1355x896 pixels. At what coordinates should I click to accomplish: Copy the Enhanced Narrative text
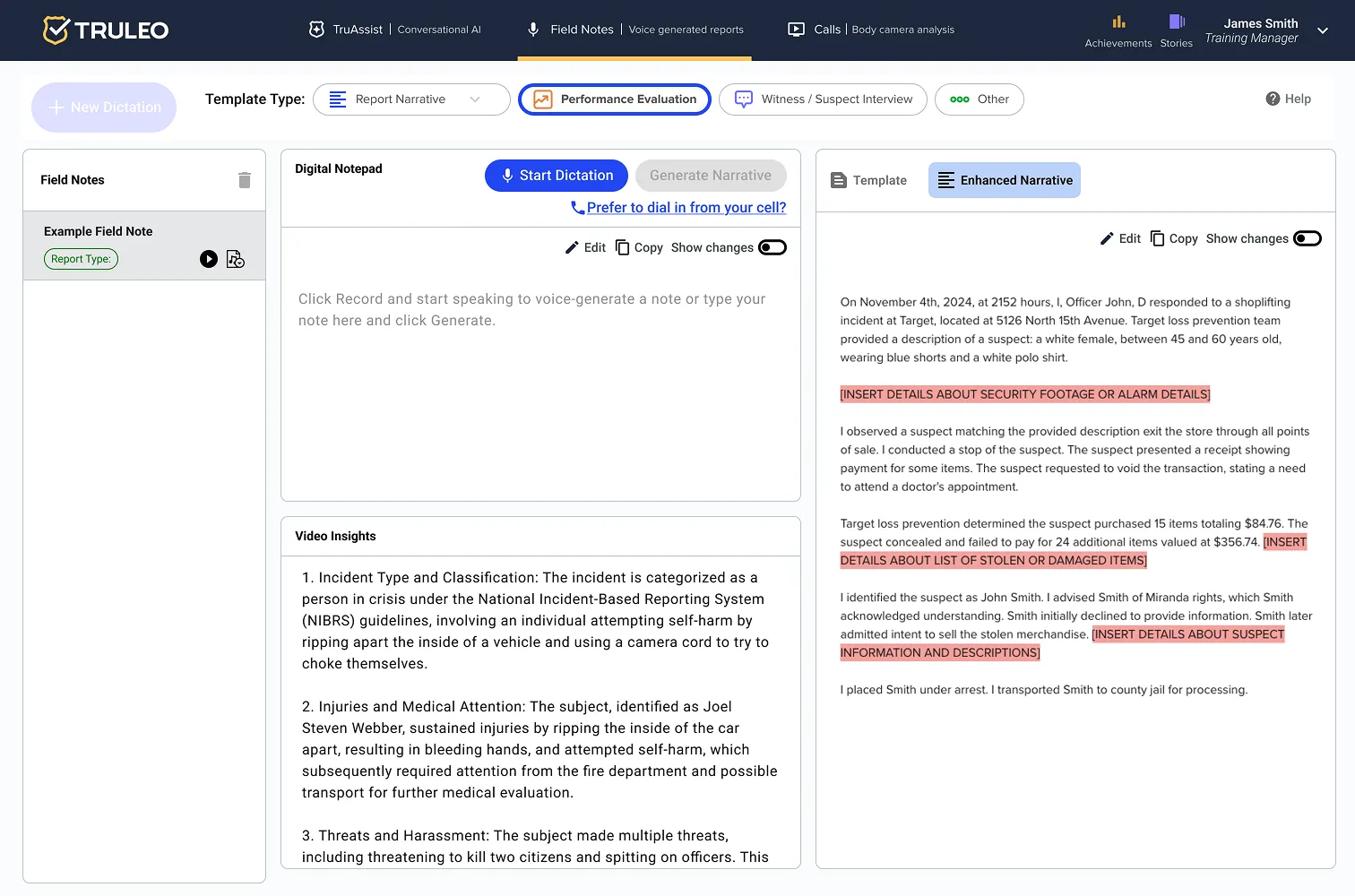click(x=1174, y=238)
